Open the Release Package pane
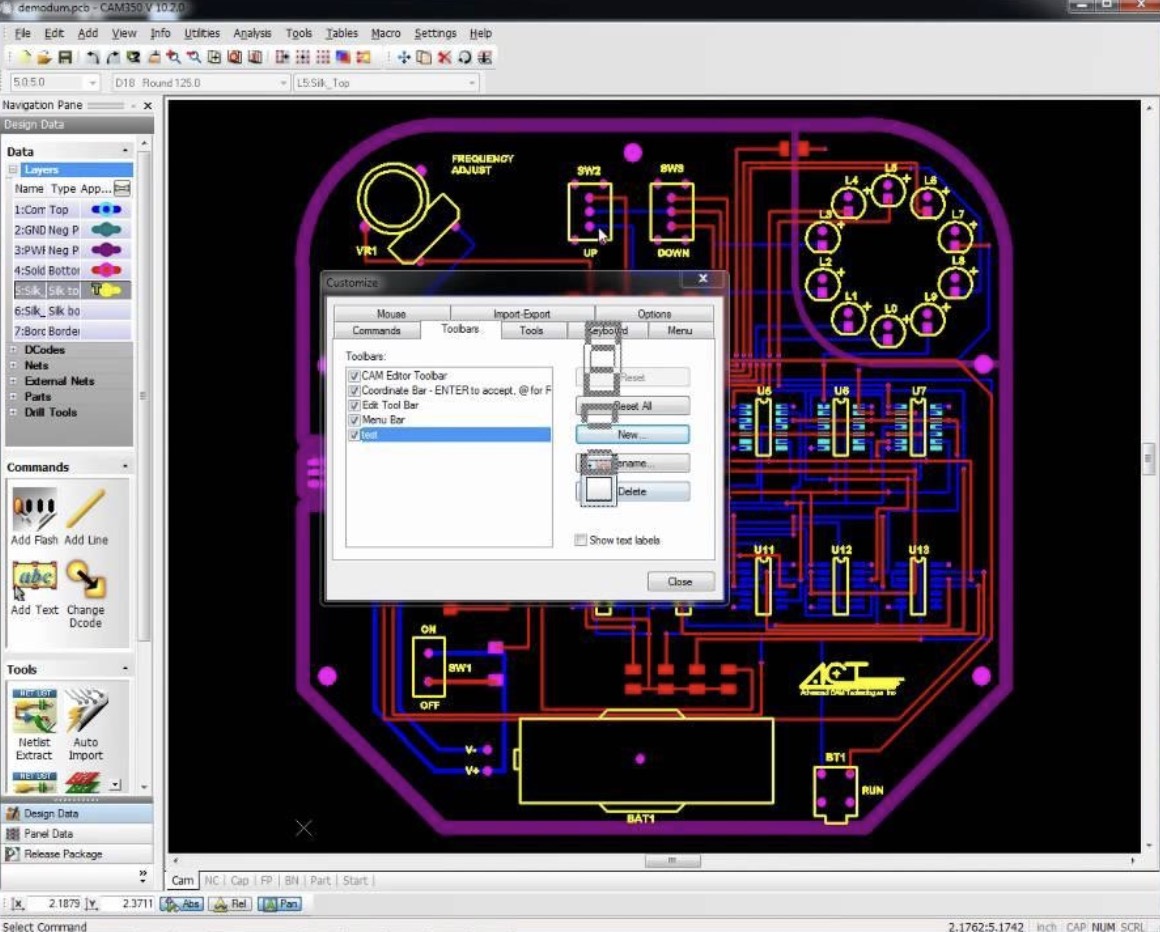 click(77, 854)
